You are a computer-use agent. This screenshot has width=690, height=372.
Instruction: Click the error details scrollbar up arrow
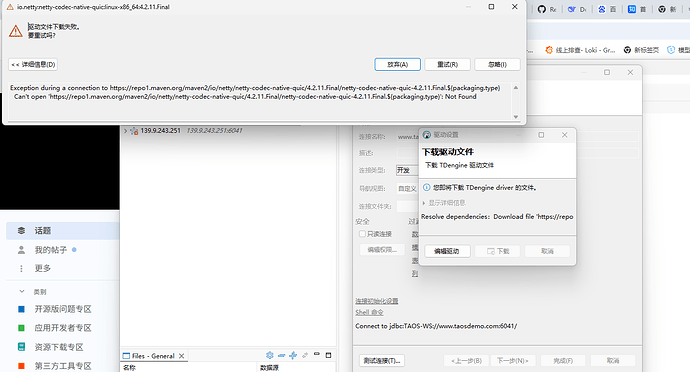pos(516,88)
